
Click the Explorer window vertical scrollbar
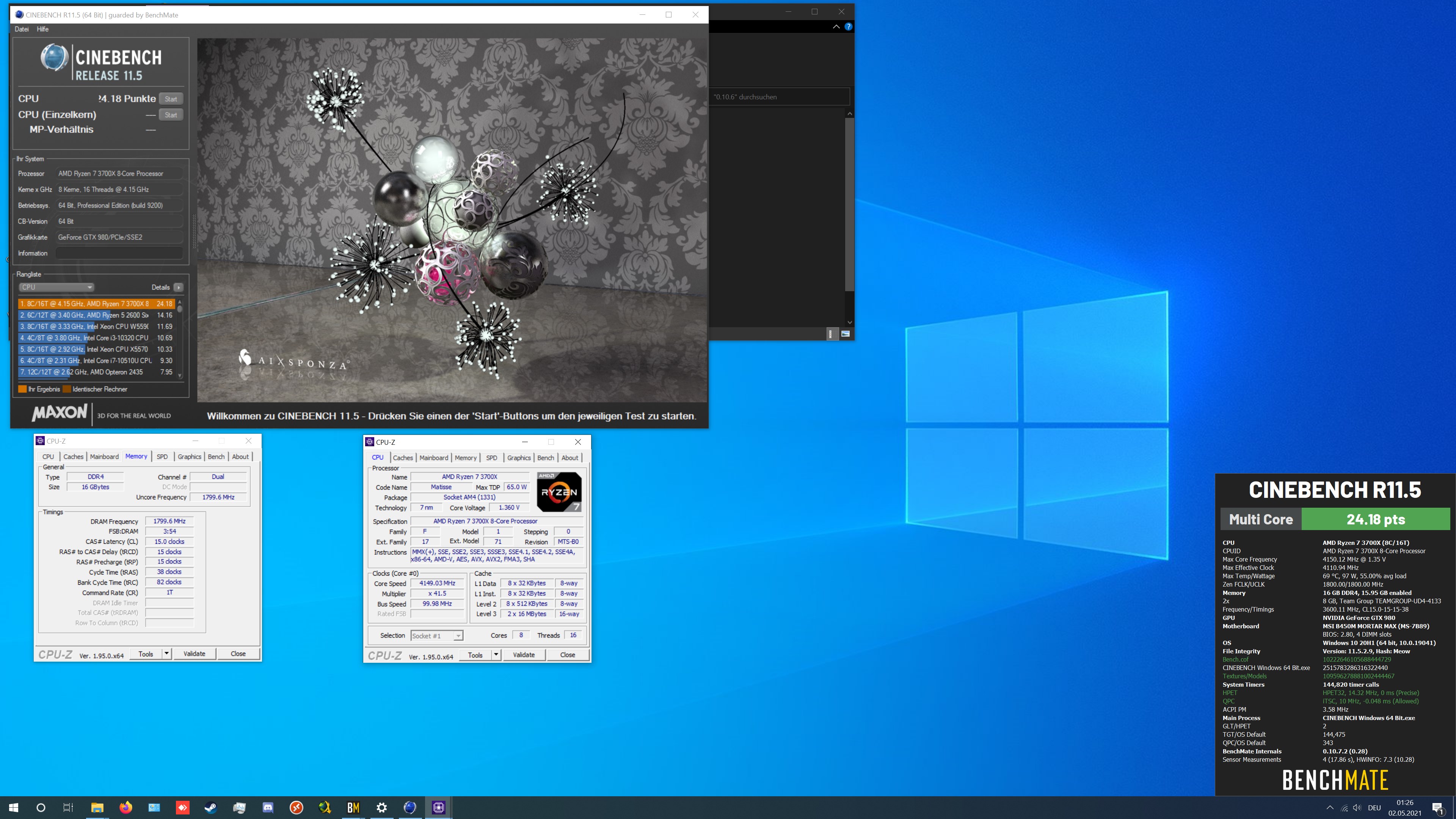849,218
